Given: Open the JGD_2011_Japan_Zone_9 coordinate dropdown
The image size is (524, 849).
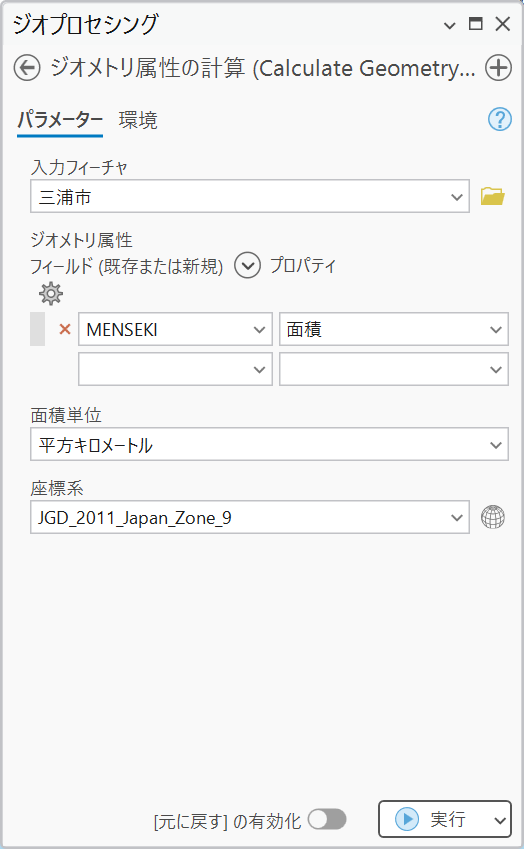Looking at the screenshot, I should tap(250, 517).
